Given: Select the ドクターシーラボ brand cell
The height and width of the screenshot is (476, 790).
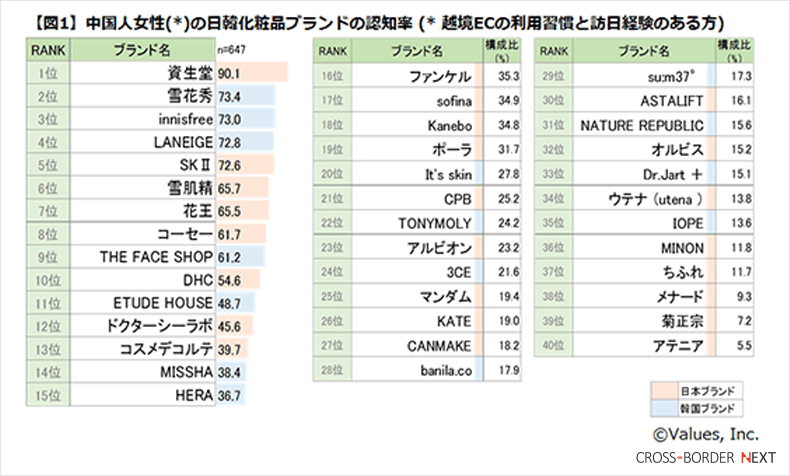Looking at the screenshot, I should (x=143, y=326).
